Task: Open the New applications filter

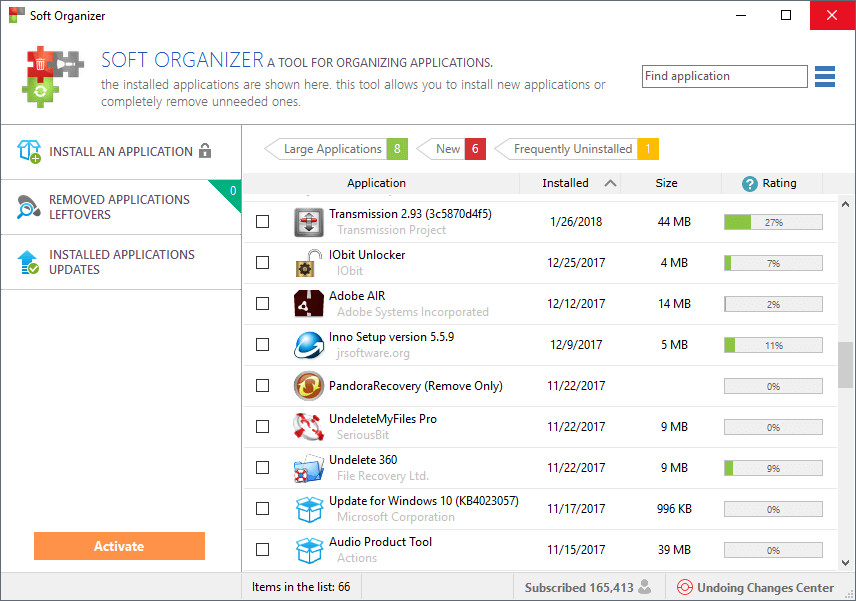Action: [449, 147]
